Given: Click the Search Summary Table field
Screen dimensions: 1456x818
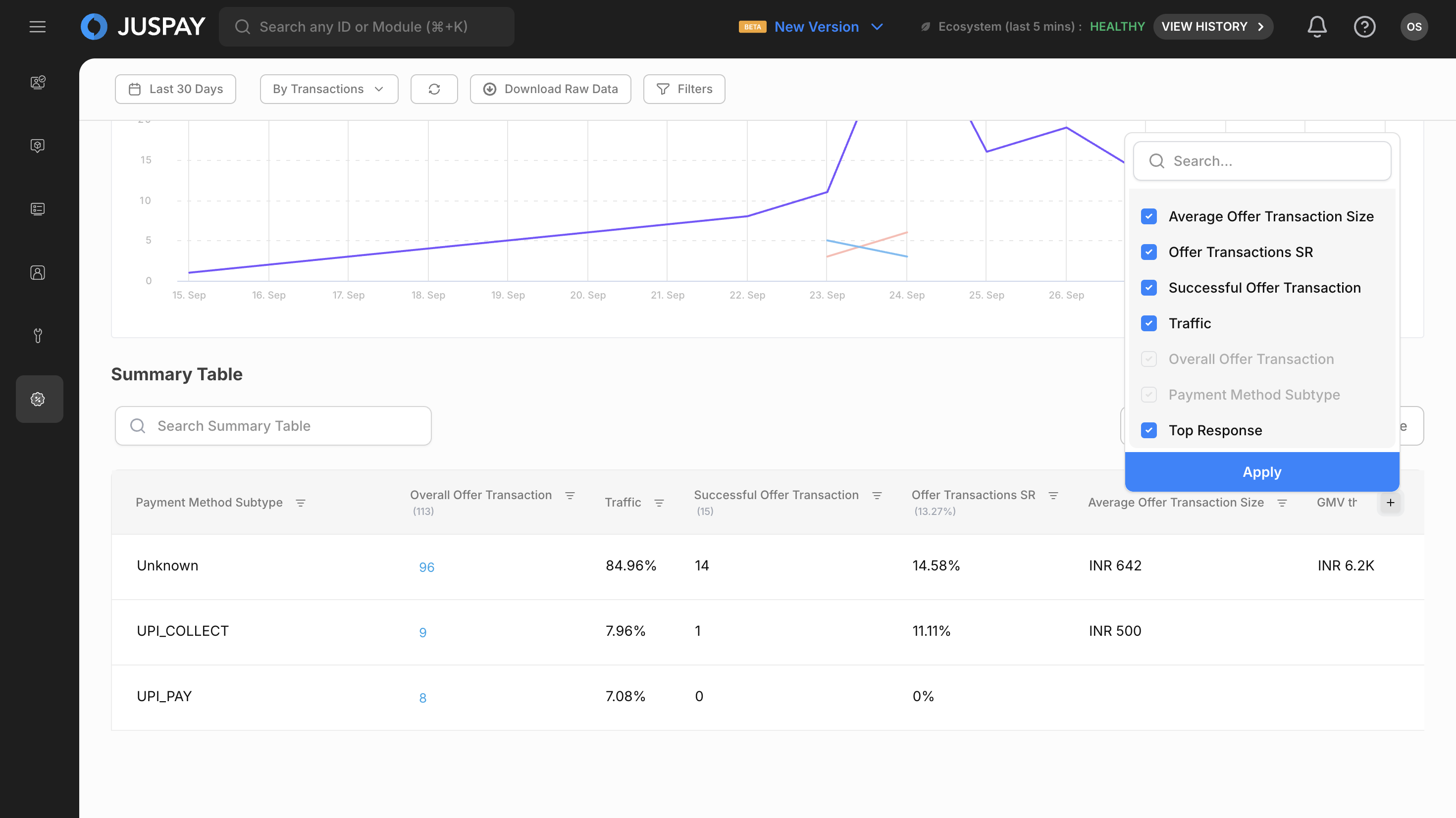Looking at the screenshot, I should [x=273, y=426].
